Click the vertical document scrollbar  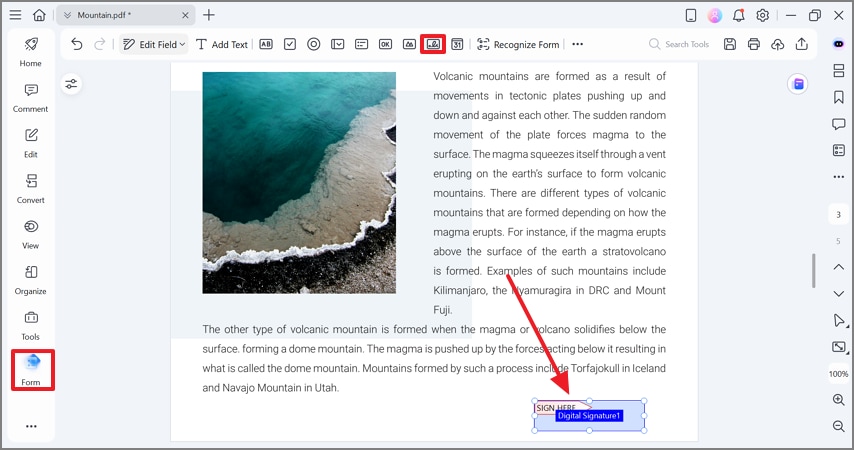(x=814, y=270)
